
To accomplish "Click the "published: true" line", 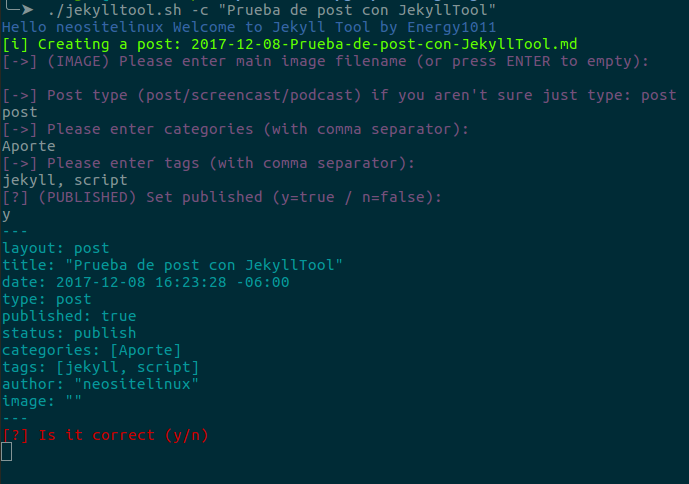I will (69, 316).
